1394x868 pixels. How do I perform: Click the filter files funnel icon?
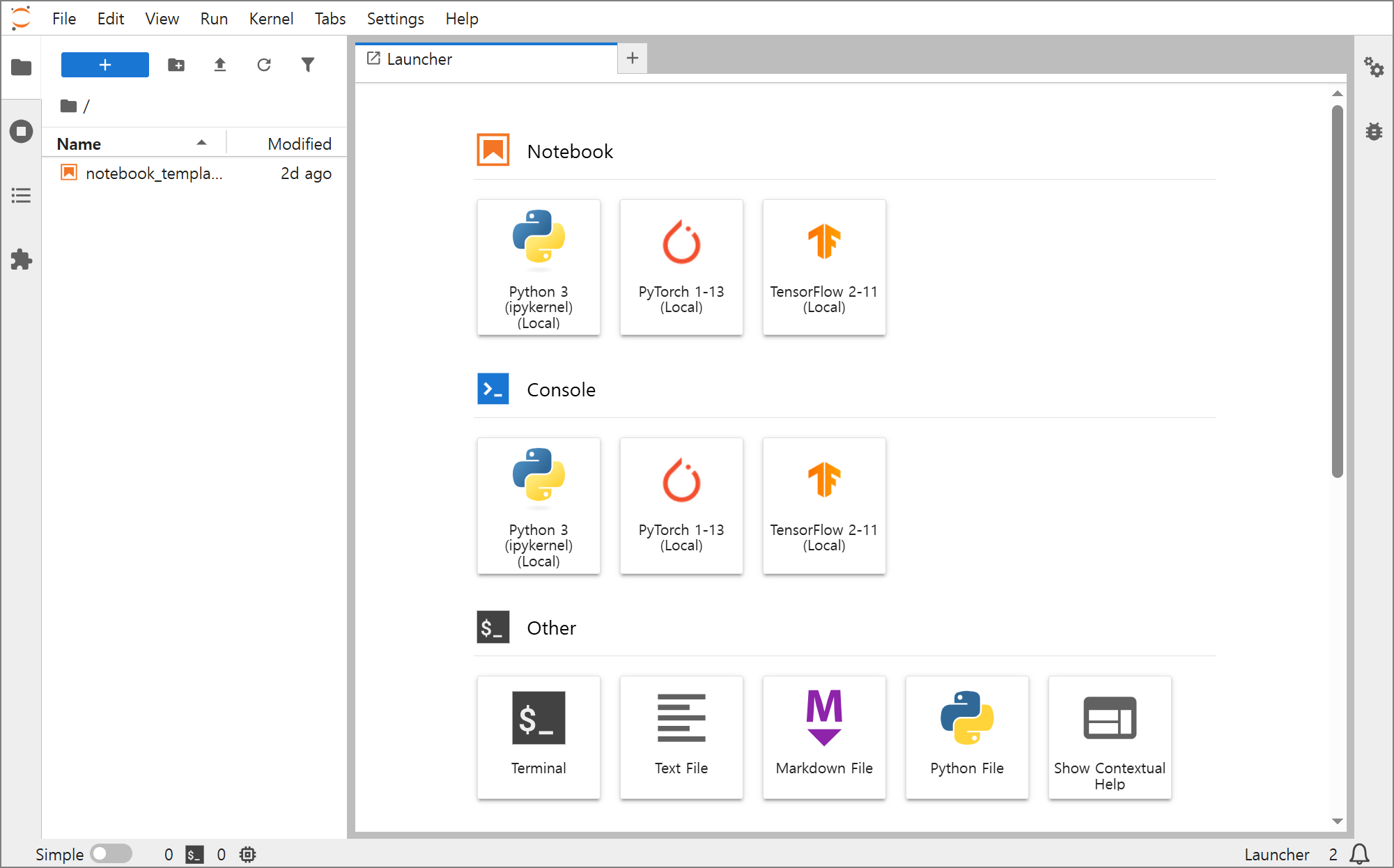(x=308, y=65)
